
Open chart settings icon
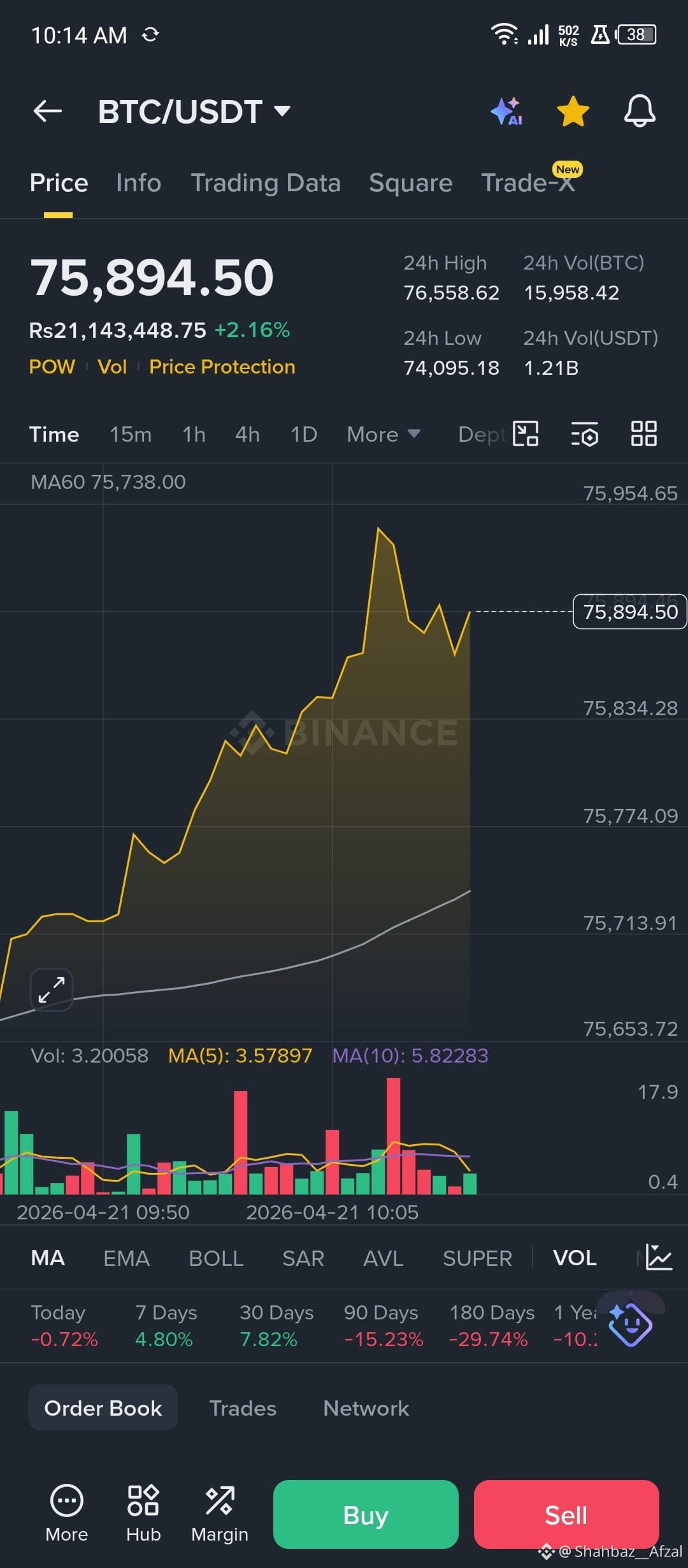pos(584,434)
